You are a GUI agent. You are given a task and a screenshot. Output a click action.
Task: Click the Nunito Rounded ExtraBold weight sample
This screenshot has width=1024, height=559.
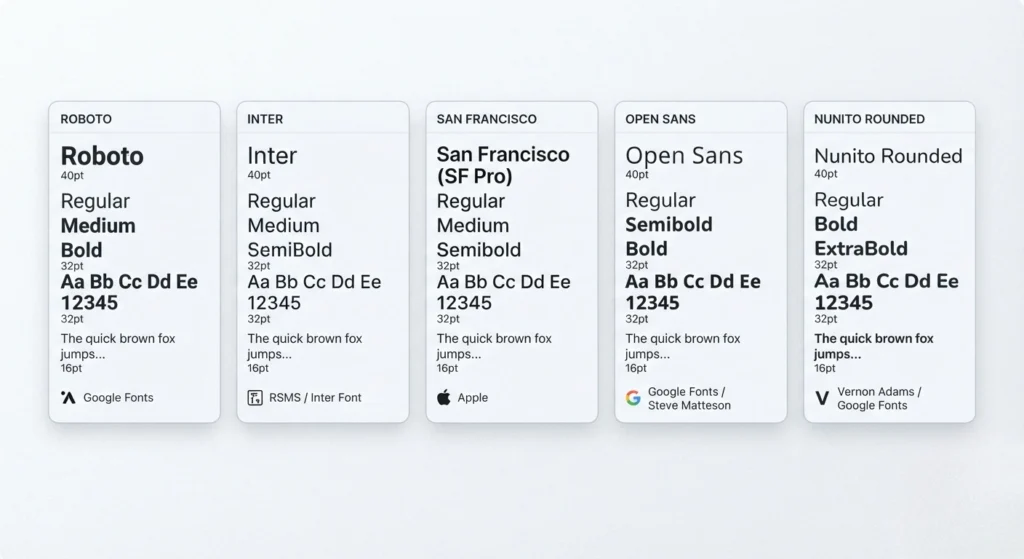pyautogui.click(x=861, y=248)
